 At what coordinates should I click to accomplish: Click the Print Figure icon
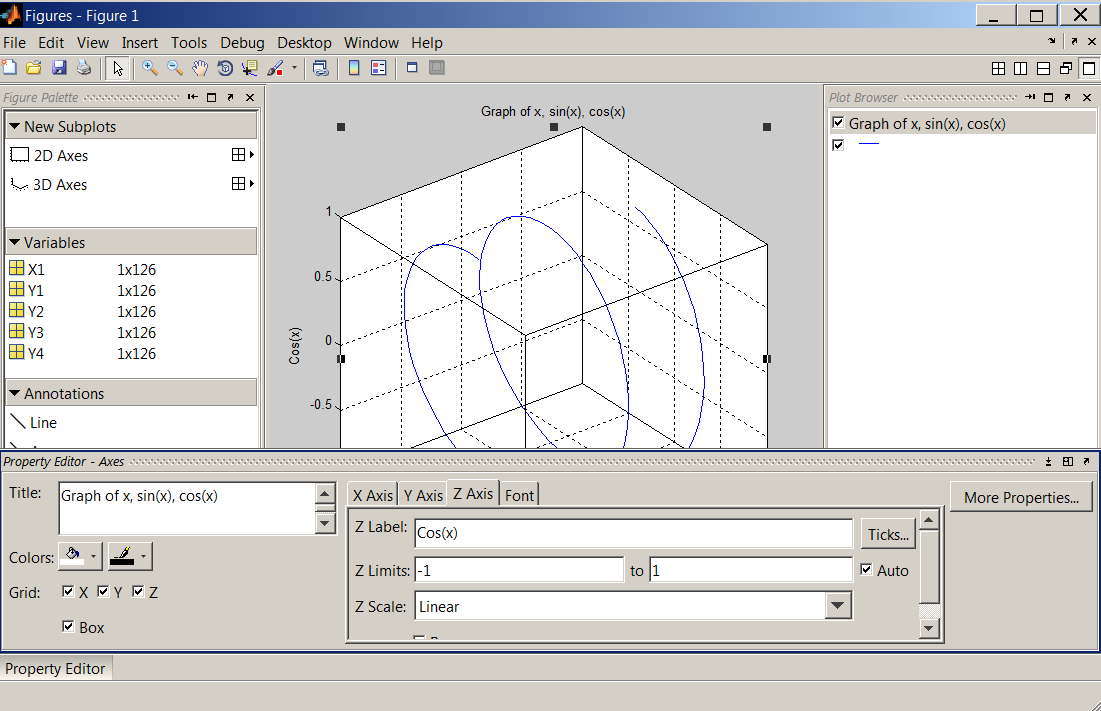point(84,68)
